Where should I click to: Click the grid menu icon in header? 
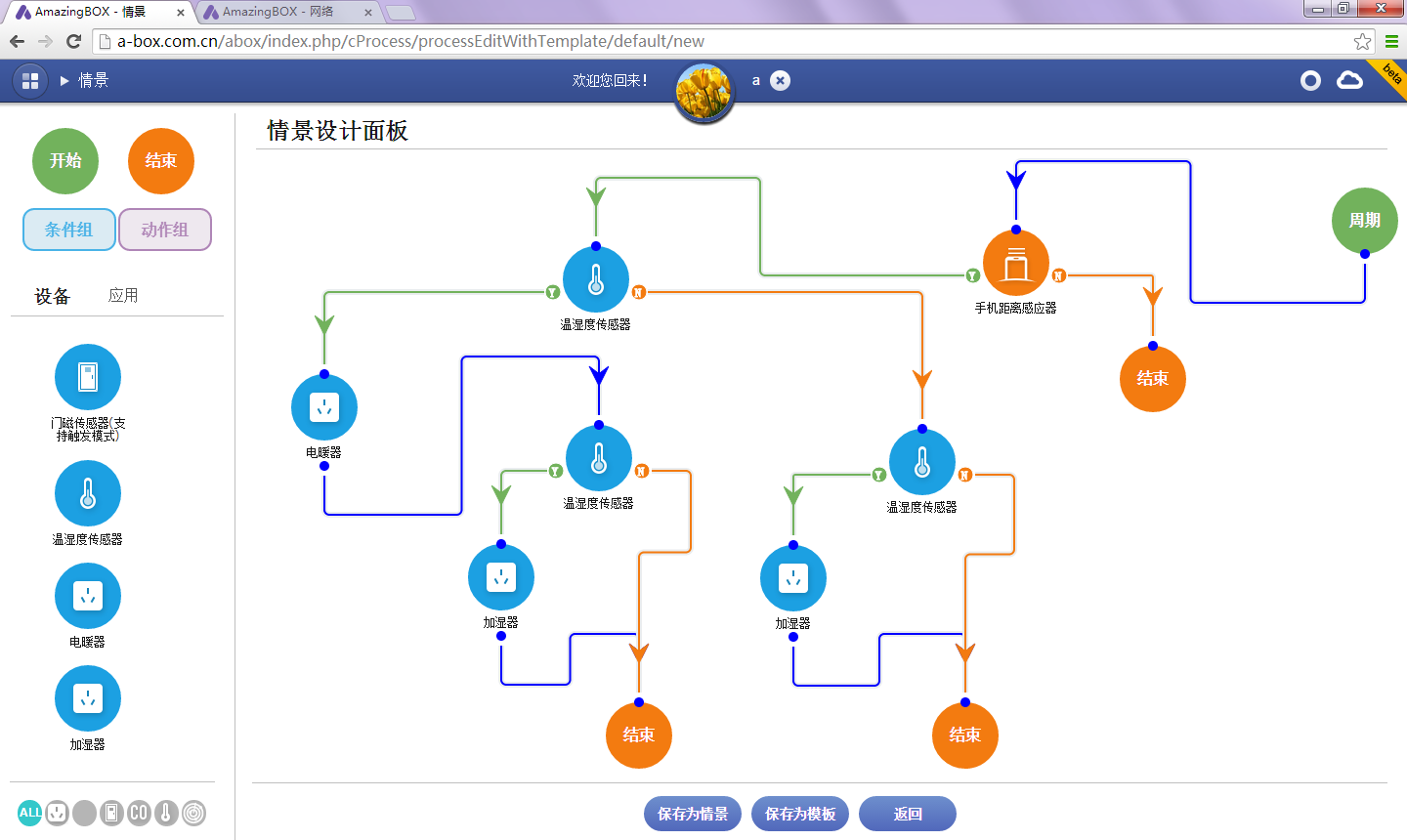(30, 81)
